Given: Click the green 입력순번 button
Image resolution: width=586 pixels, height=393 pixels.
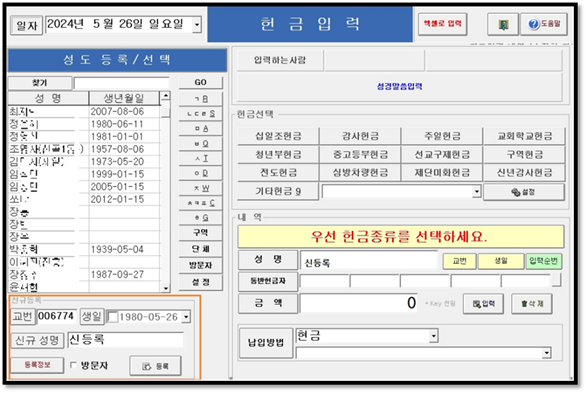Looking at the screenshot, I should pyautogui.click(x=544, y=261).
